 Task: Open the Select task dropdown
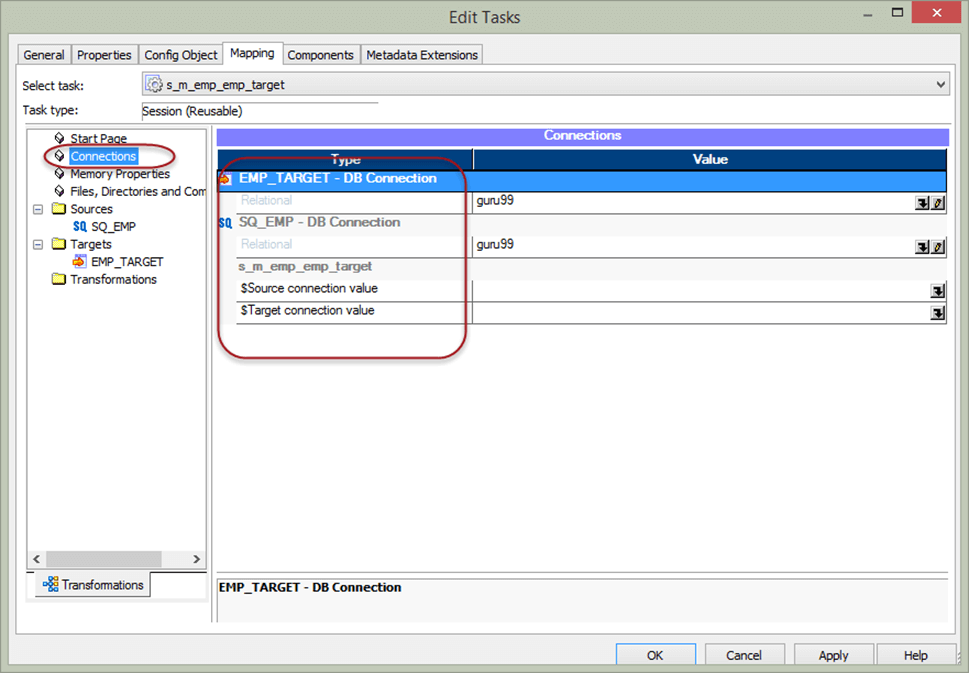coord(940,85)
